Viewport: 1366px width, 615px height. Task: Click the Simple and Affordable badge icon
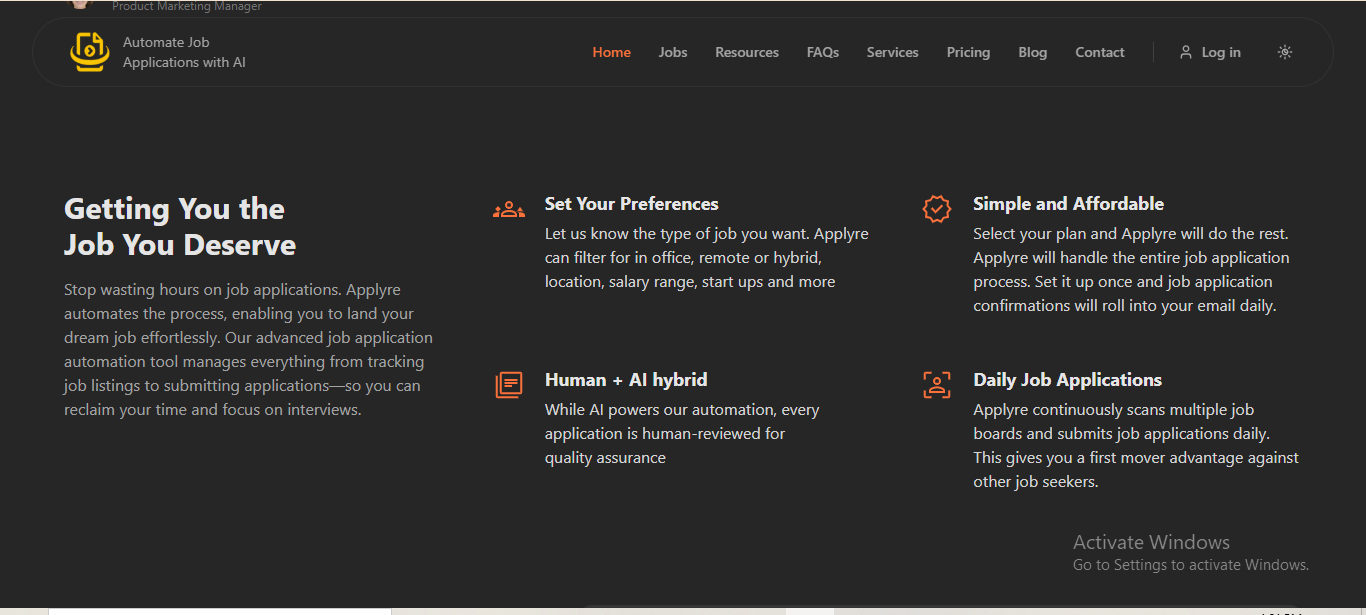pos(936,208)
